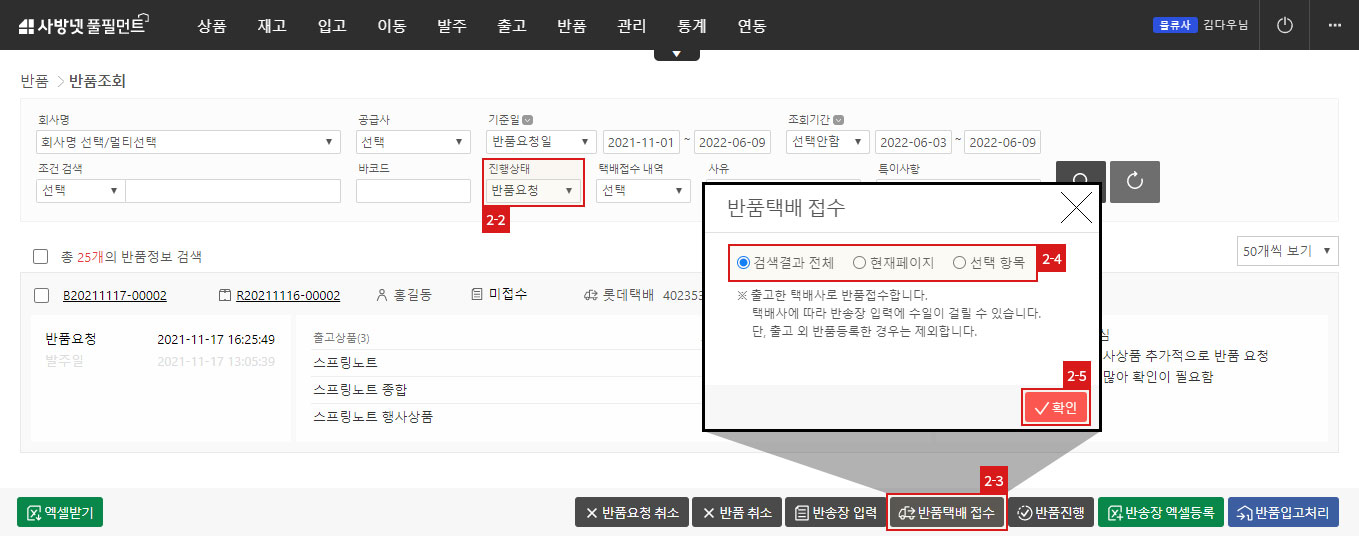
Task: Click the 엑셀받기 Excel download button
Action: [60, 512]
